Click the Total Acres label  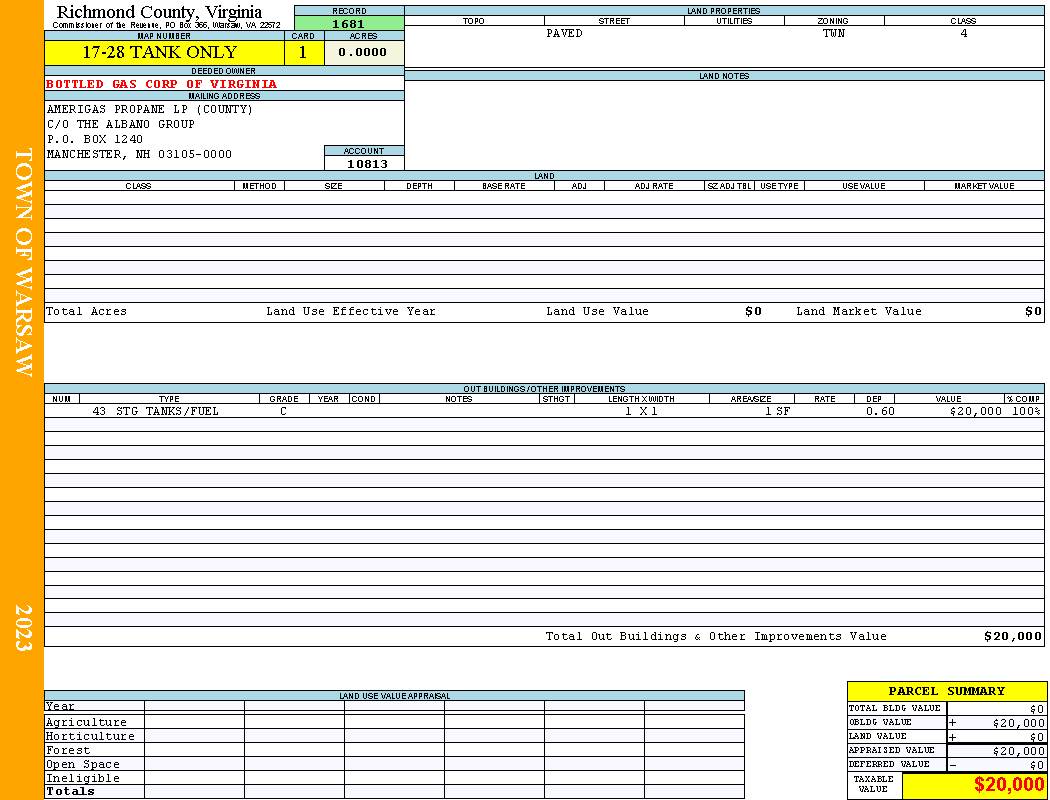point(86,311)
